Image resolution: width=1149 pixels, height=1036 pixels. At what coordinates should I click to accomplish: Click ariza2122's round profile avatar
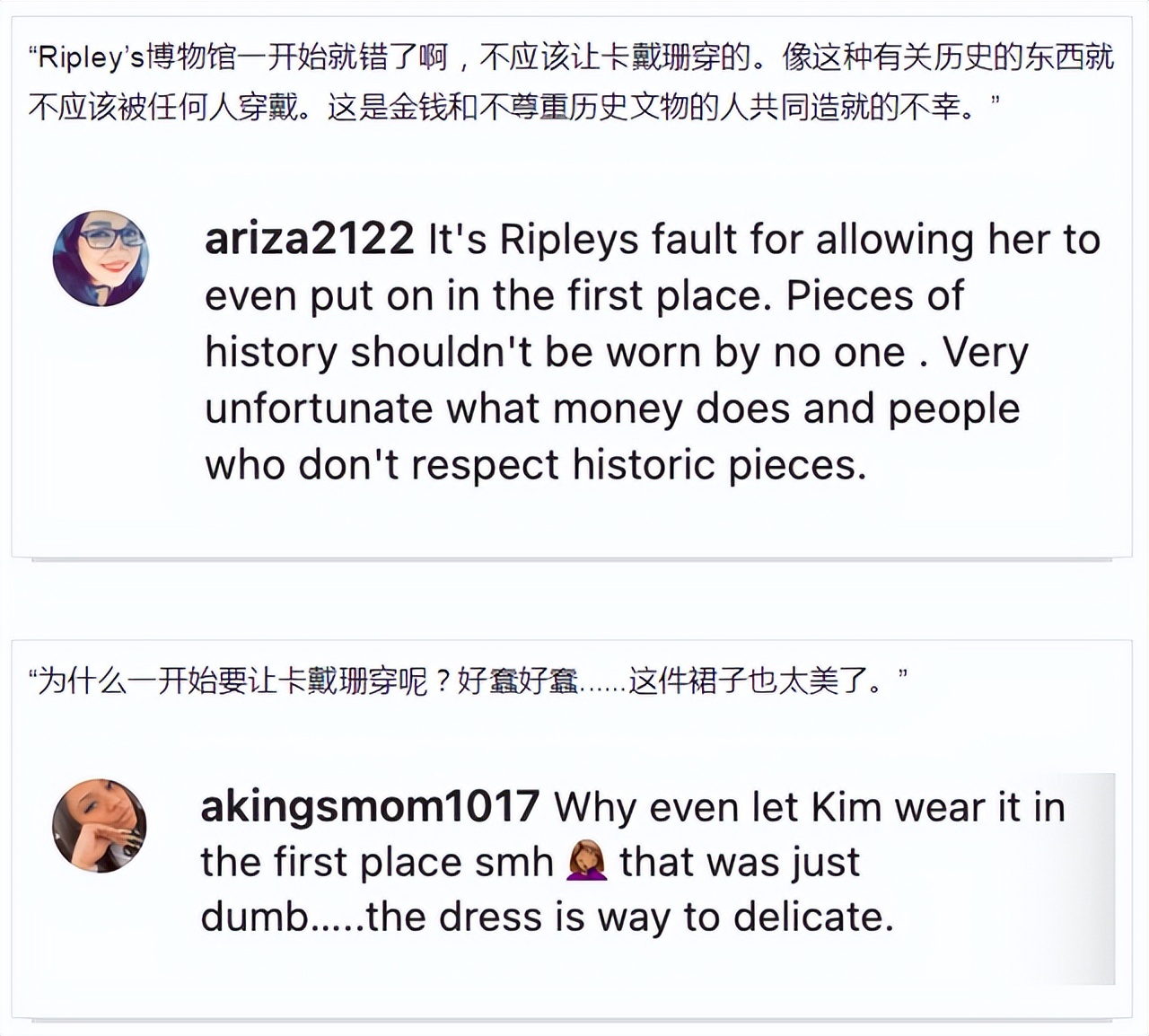pos(101,259)
